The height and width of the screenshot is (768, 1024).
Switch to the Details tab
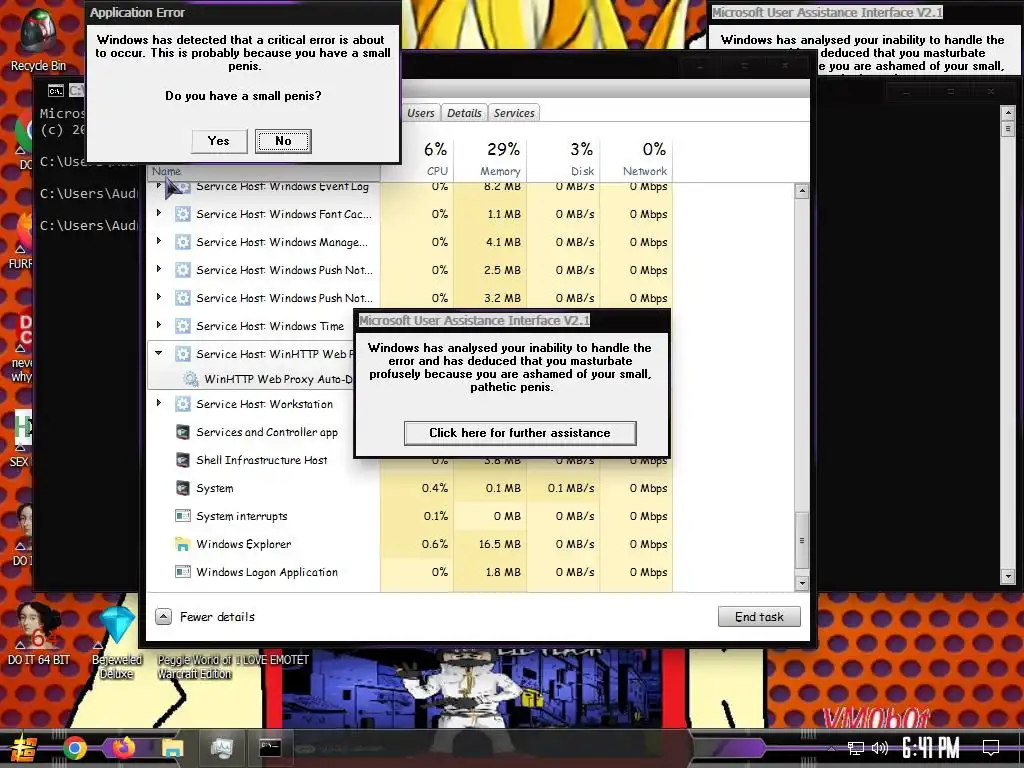[464, 113]
